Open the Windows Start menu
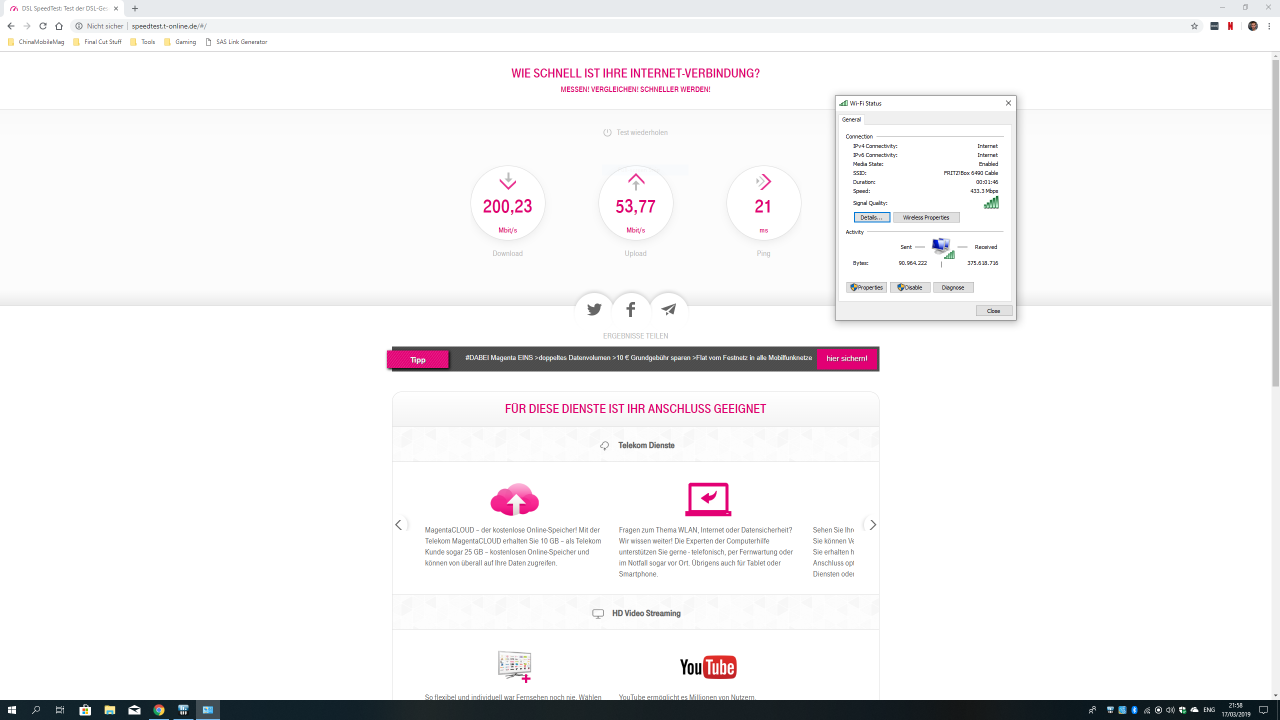 (12, 710)
